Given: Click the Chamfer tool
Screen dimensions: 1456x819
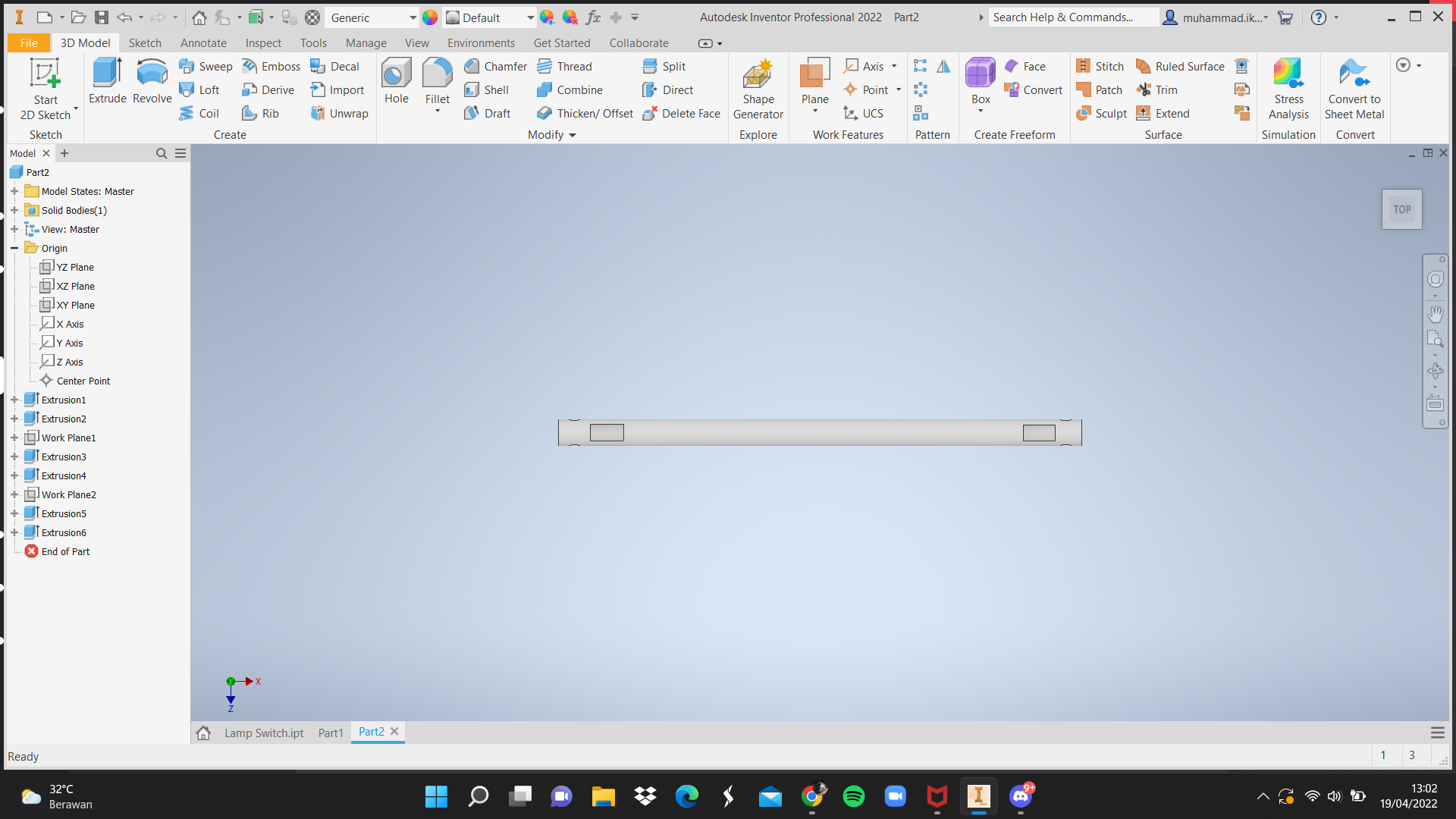Looking at the screenshot, I should tap(496, 67).
